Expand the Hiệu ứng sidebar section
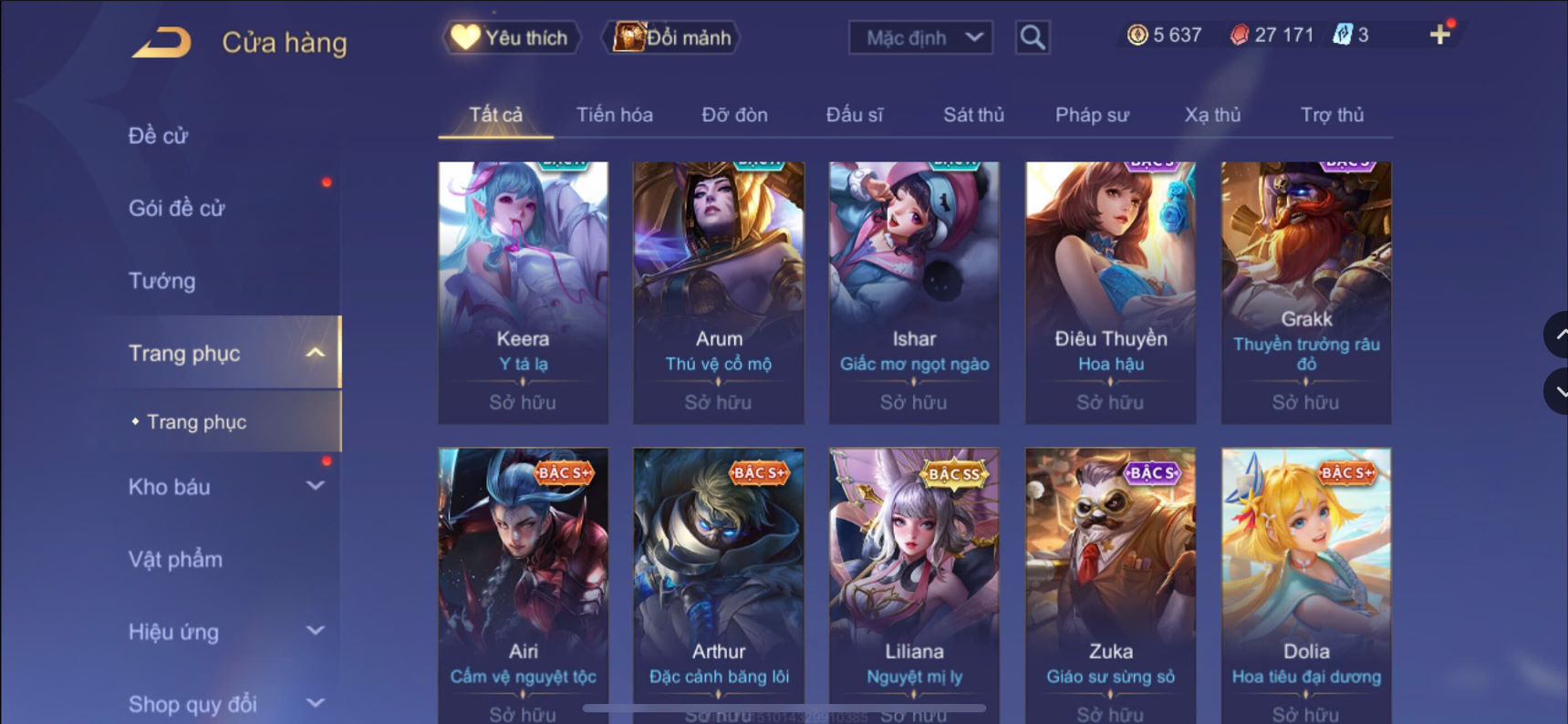1568x724 pixels. [316, 631]
